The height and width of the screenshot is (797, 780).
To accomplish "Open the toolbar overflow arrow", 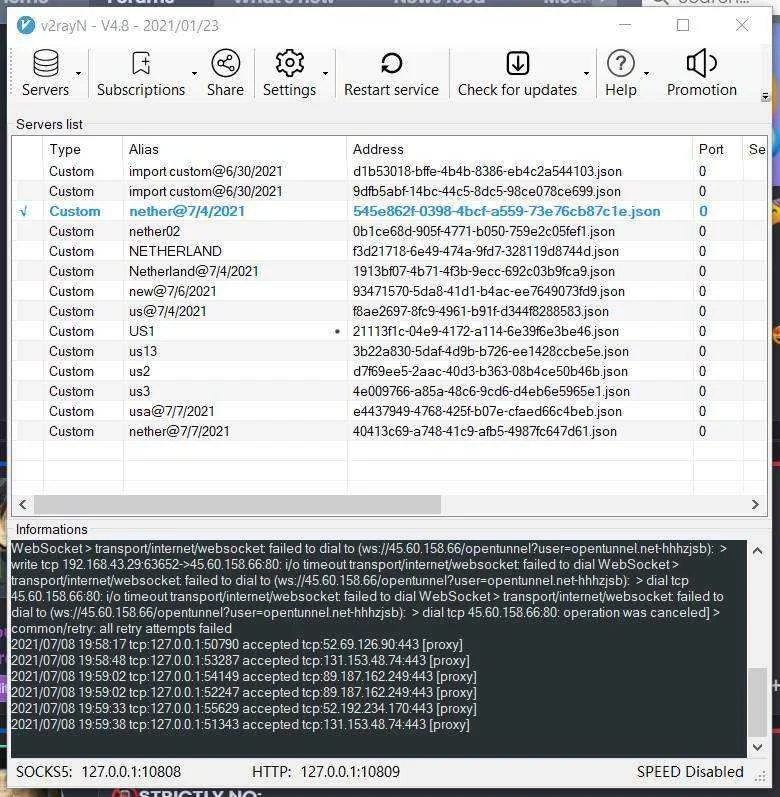I will click(765, 96).
